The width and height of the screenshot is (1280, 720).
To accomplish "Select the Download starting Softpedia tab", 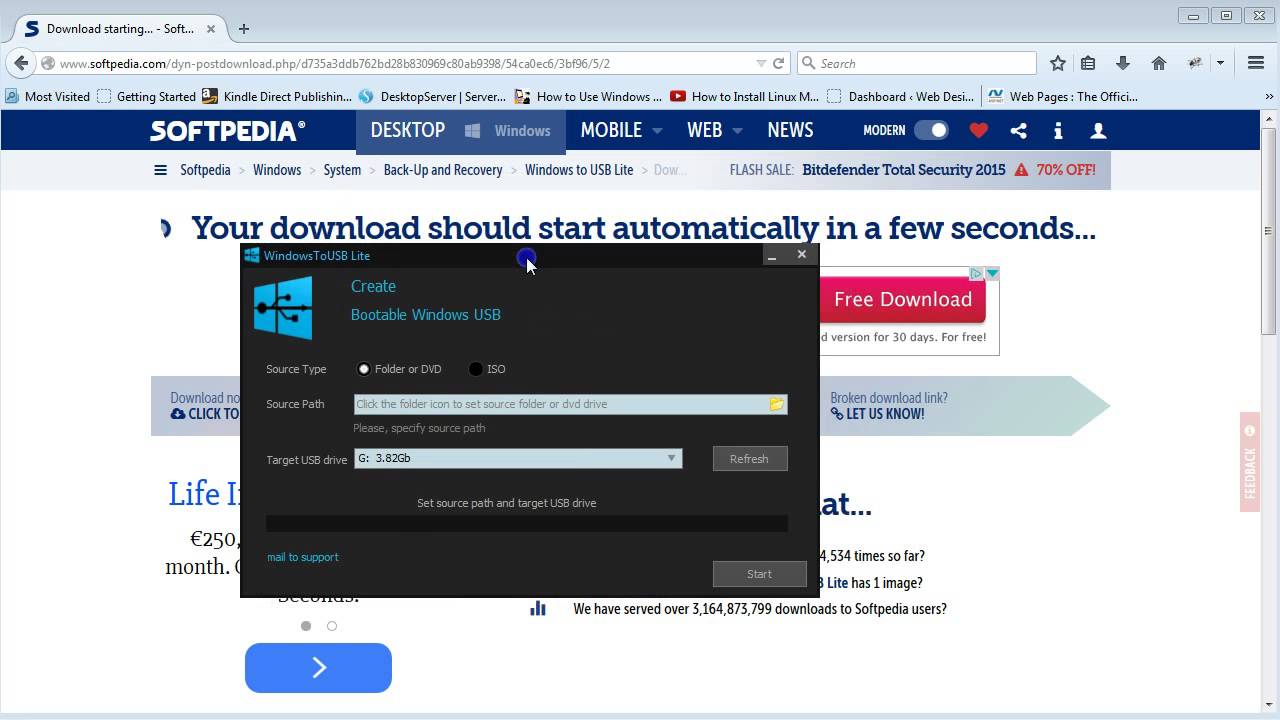I will click(x=118, y=29).
